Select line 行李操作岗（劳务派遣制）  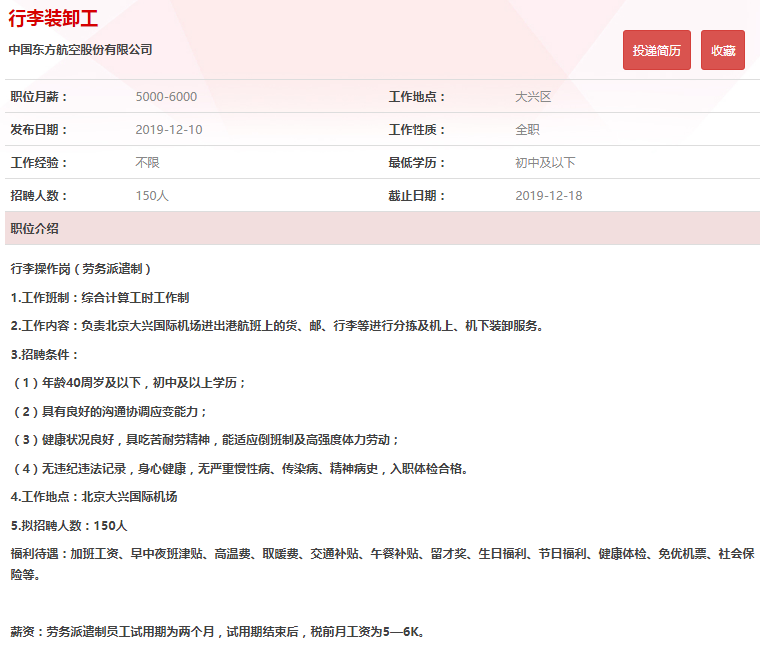tap(81, 268)
